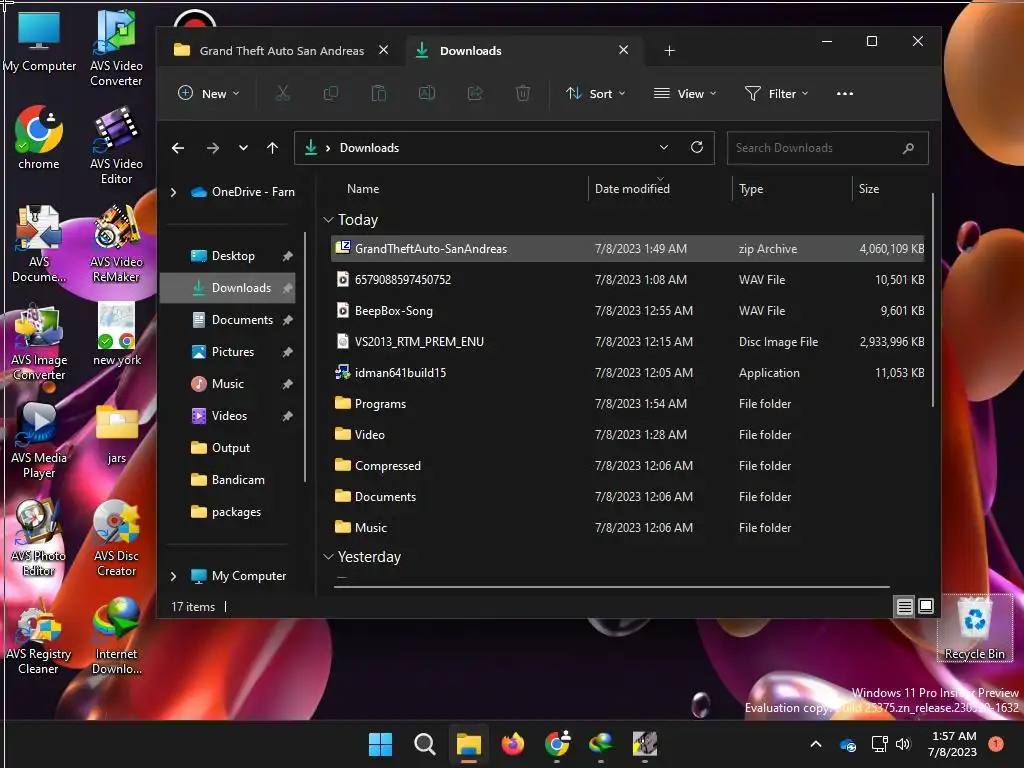
Task: Click the Cut scissors icon in toolbar
Action: [x=283, y=93]
